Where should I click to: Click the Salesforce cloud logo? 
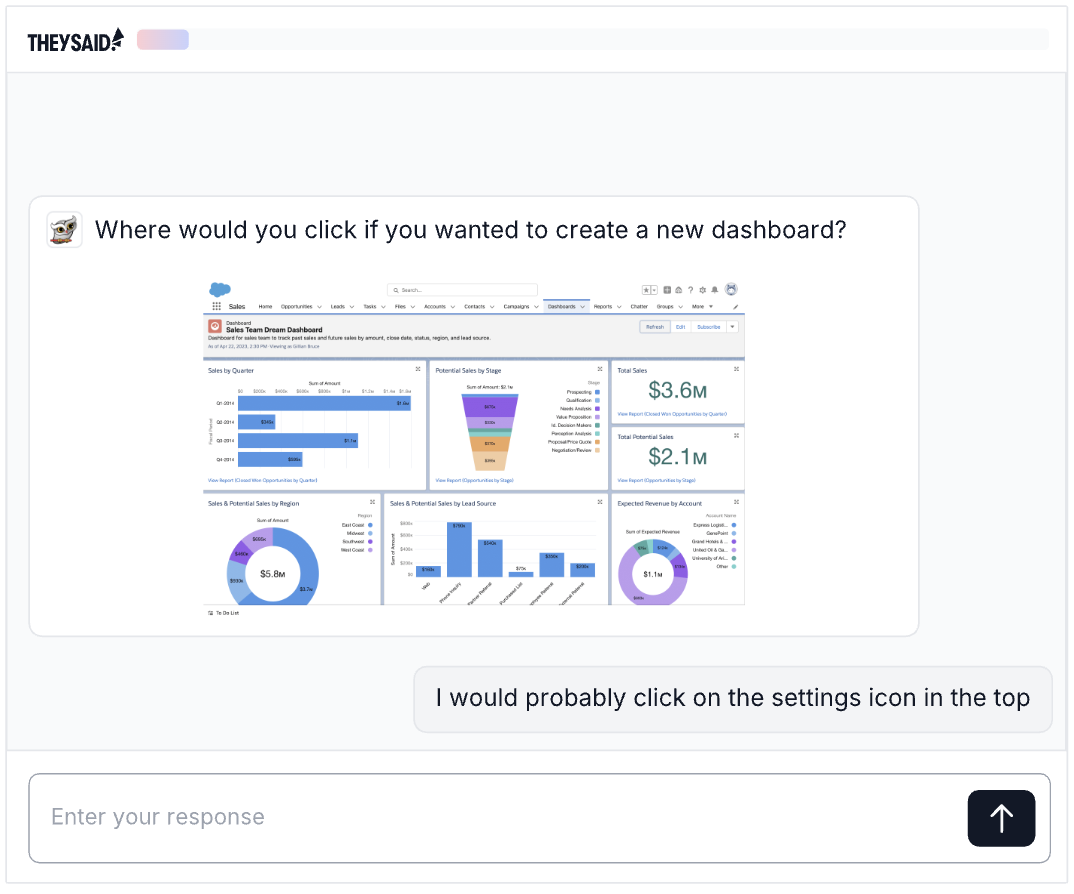(219, 289)
